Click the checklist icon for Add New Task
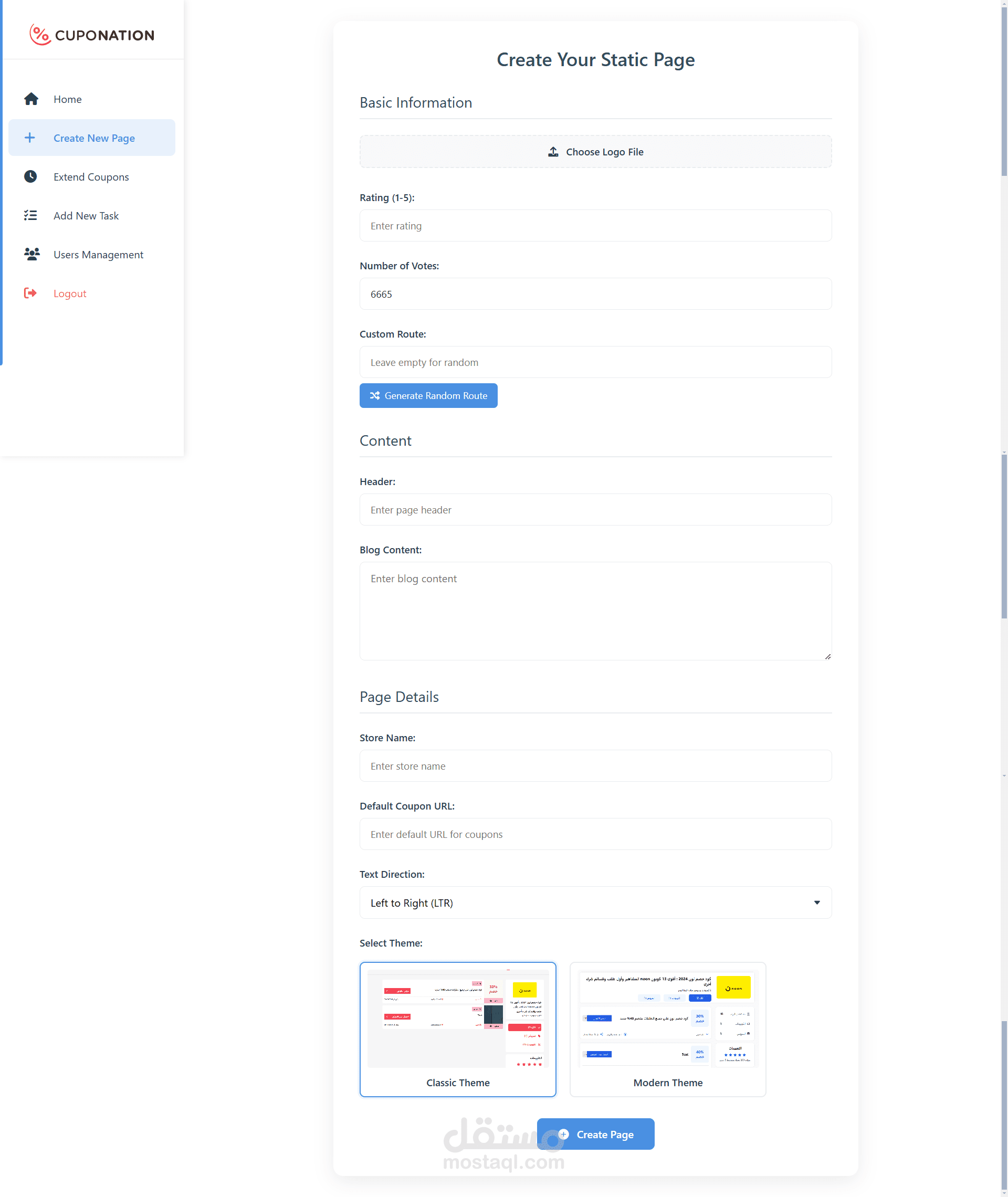The image size is (1008, 1197). [x=31, y=215]
